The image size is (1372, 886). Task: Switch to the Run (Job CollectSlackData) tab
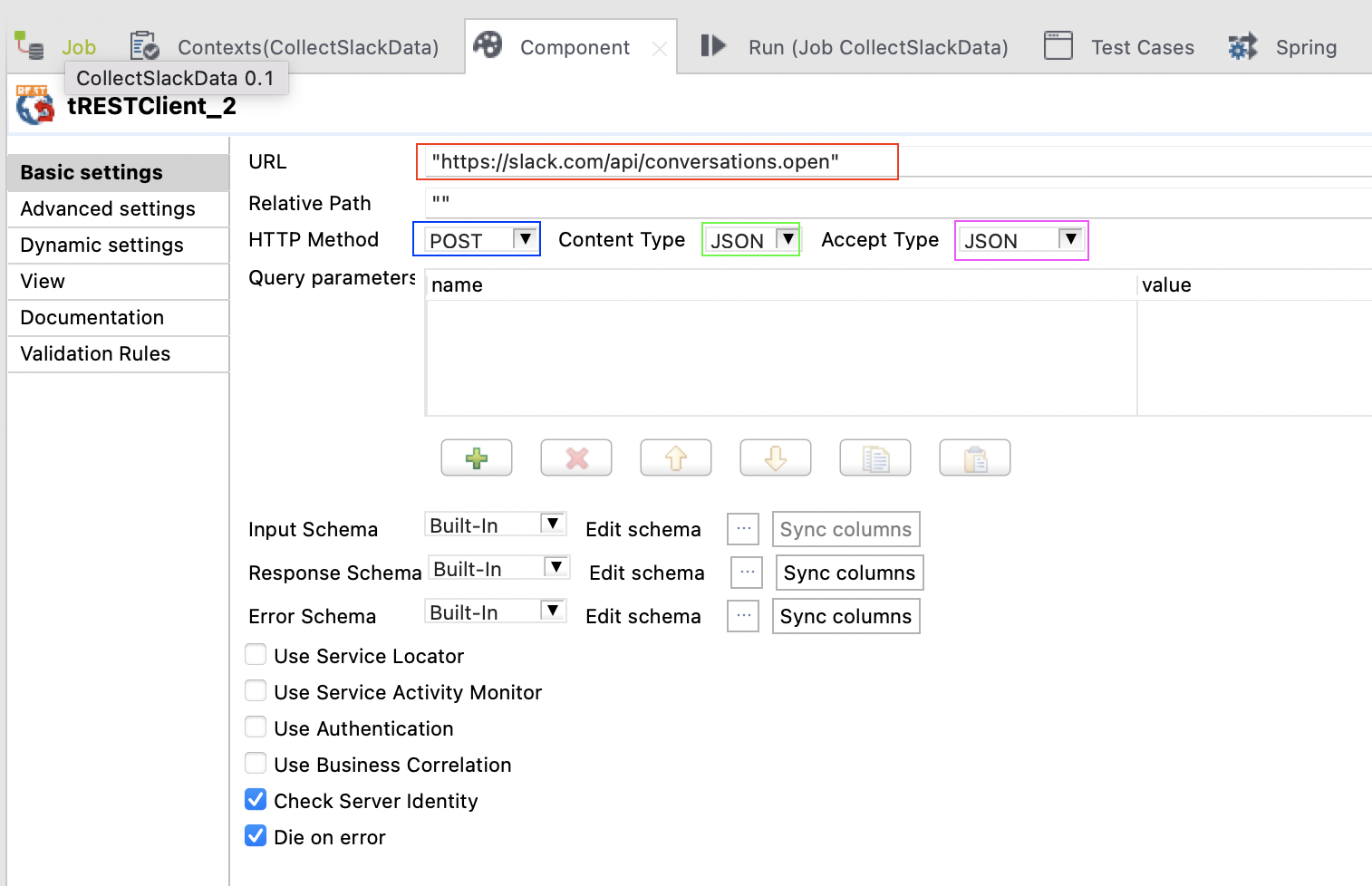pos(876,46)
